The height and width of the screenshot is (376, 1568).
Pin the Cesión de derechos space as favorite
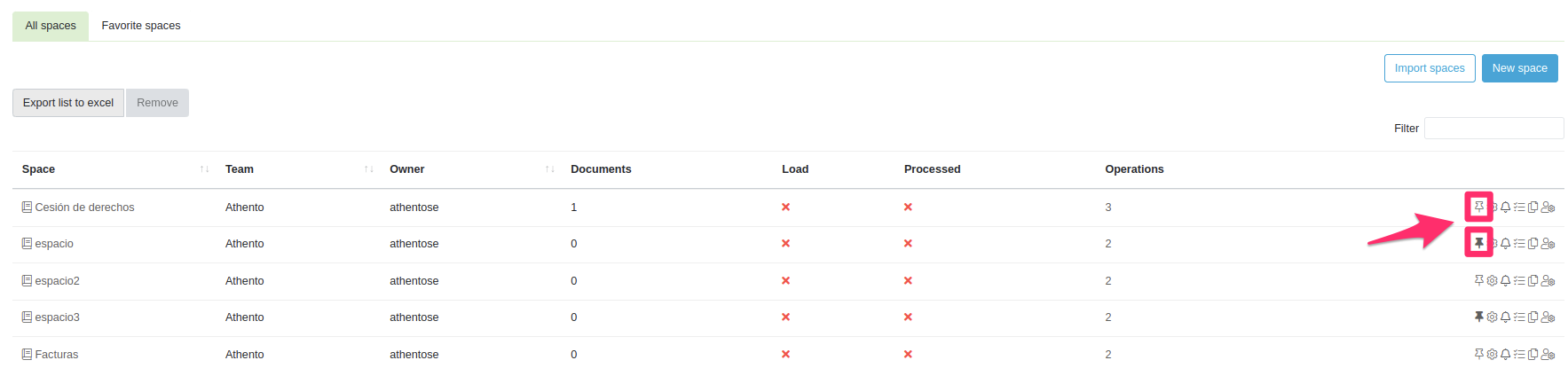1478,207
